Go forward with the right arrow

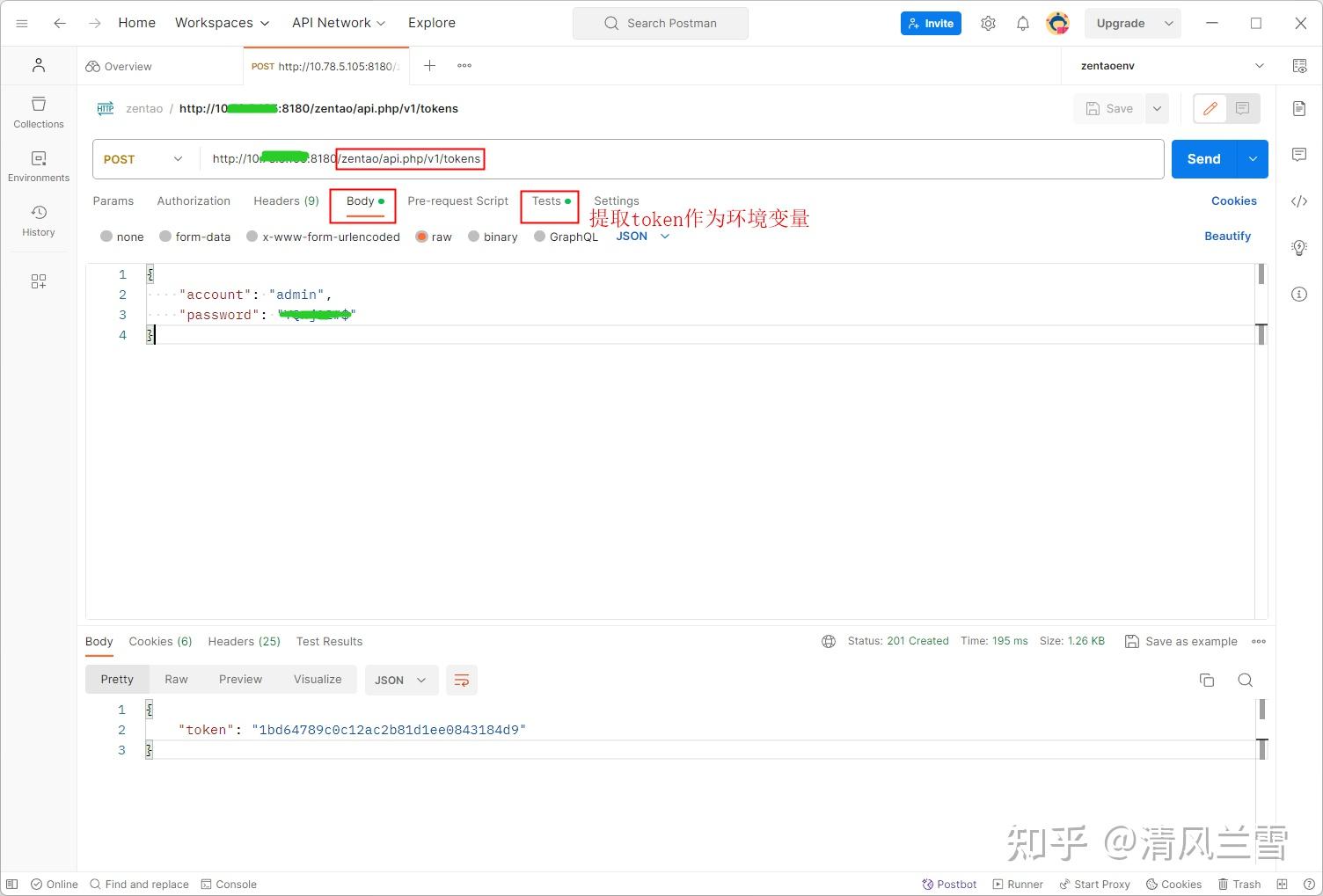click(95, 24)
